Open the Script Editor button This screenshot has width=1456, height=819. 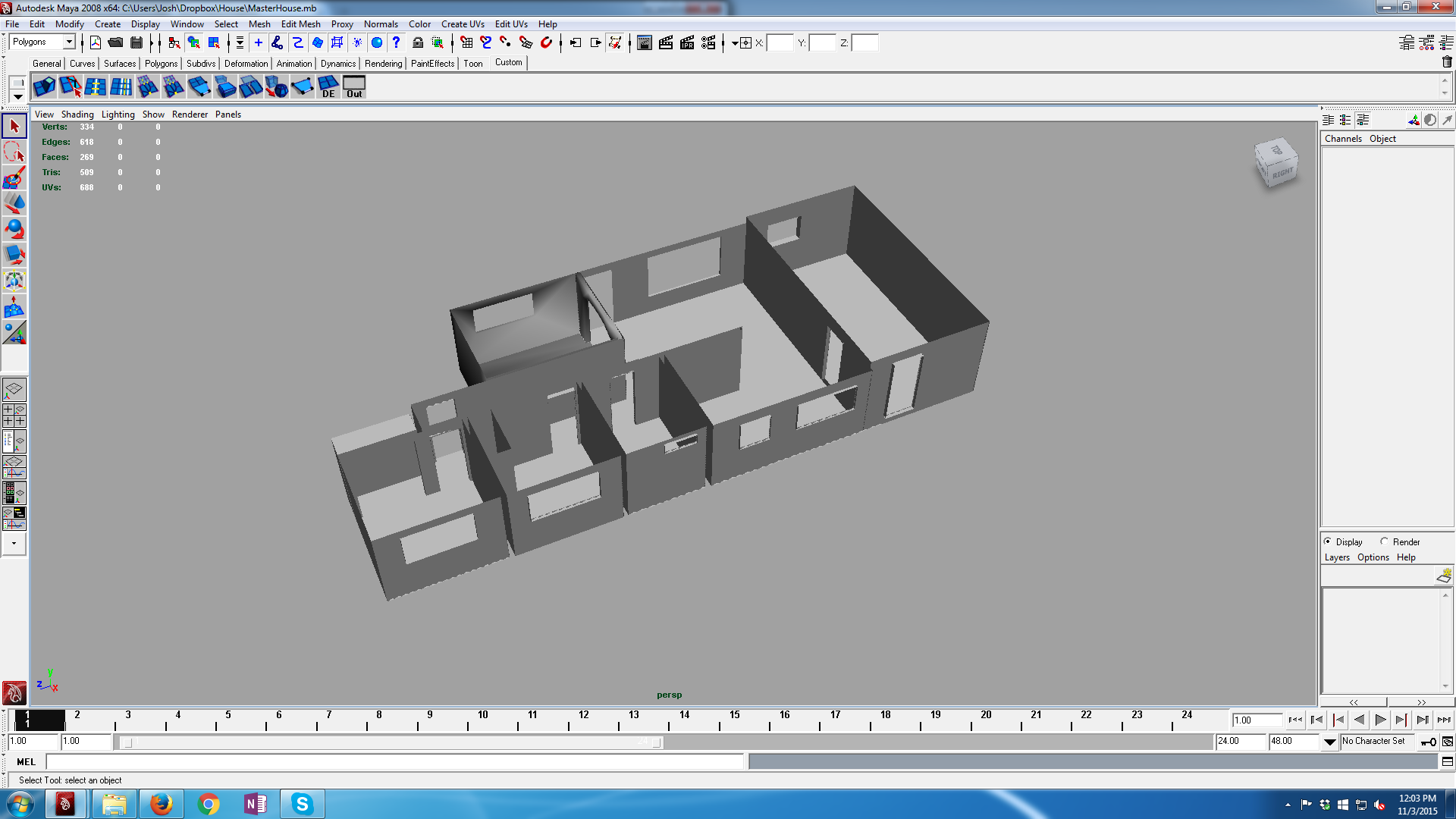point(1448,761)
